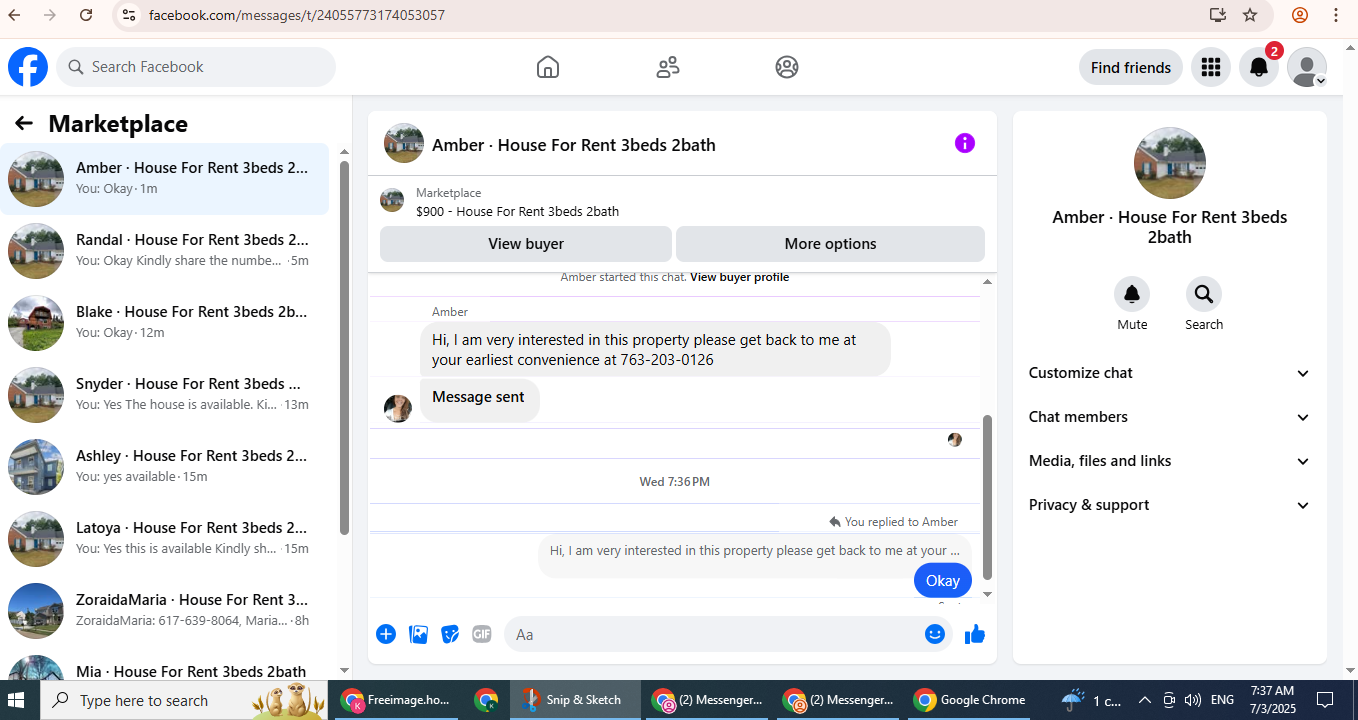
Task: Click the Search Facebook field
Action: tap(196, 67)
